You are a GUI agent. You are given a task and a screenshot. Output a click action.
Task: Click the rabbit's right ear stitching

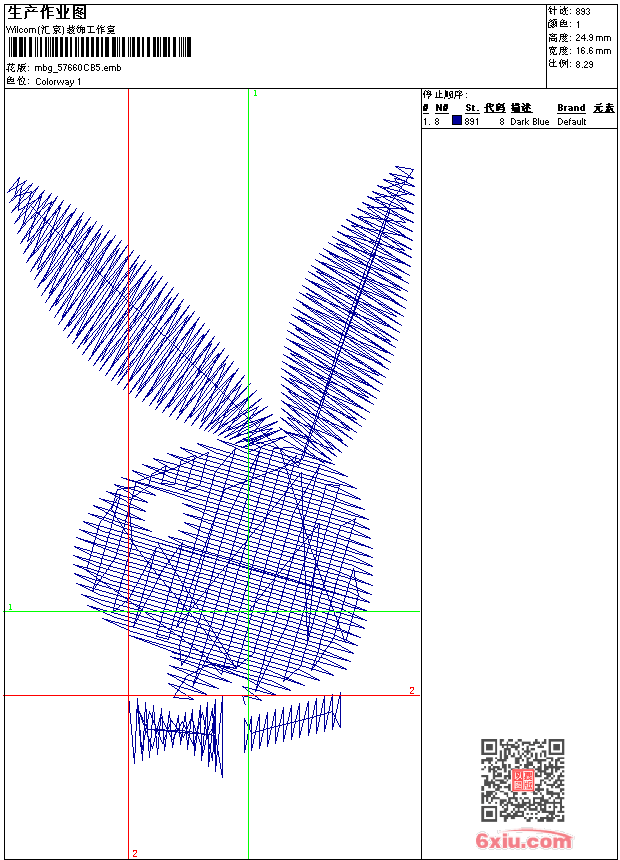350,310
